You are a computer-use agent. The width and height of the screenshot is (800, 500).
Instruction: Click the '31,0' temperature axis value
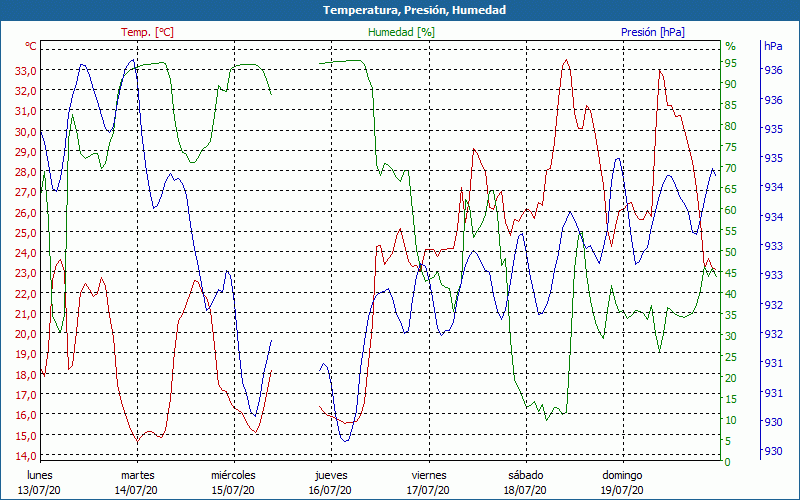point(25,111)
